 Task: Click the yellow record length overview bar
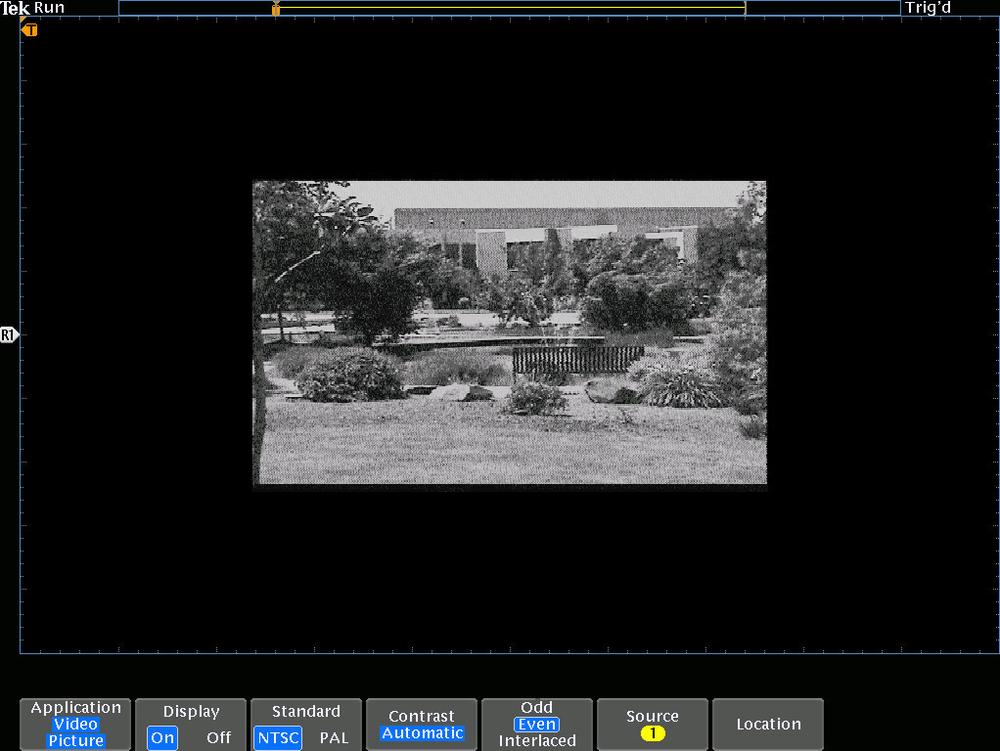(x=510, y=8)
